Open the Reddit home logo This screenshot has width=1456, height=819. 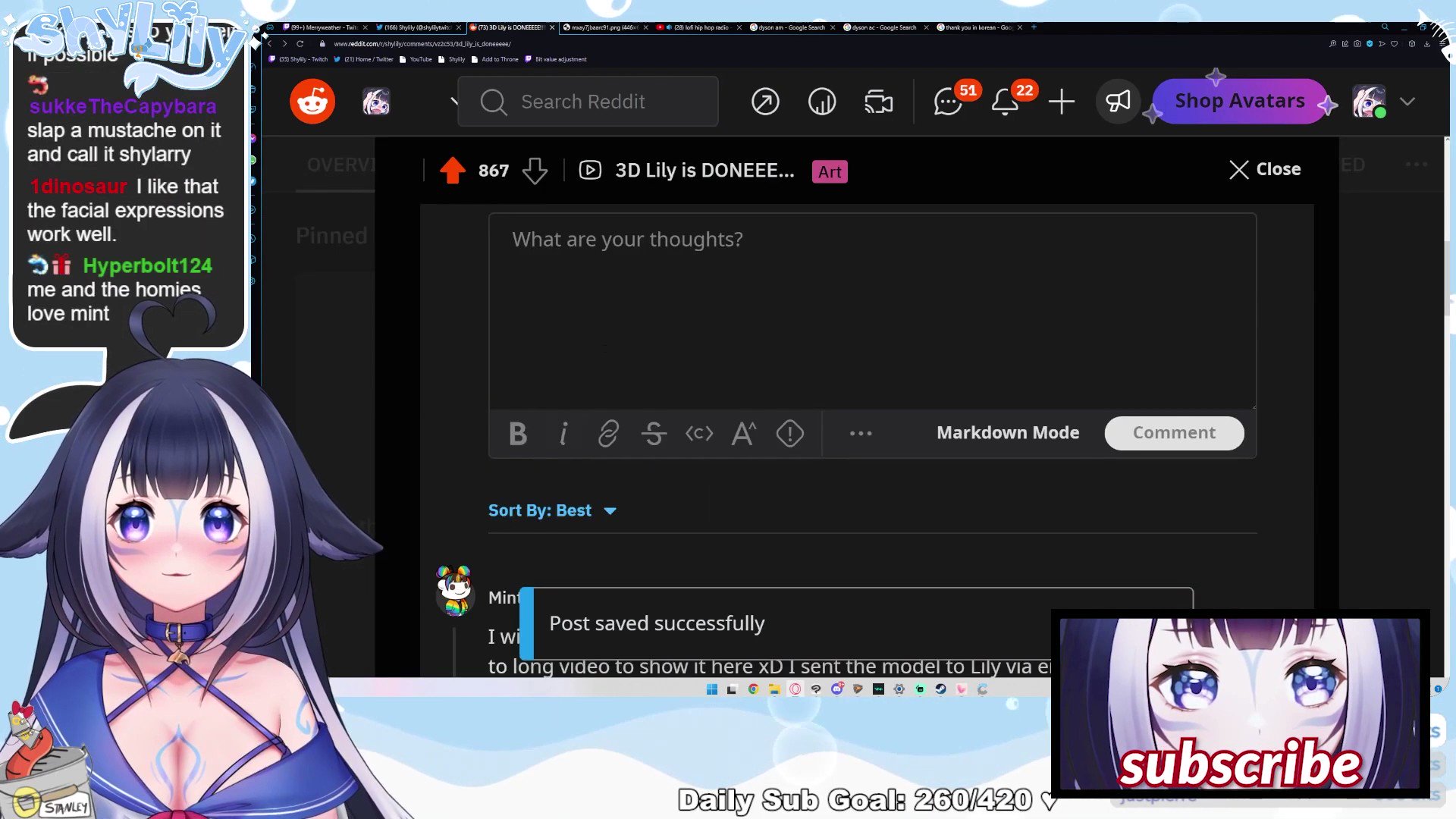(312, 102)
